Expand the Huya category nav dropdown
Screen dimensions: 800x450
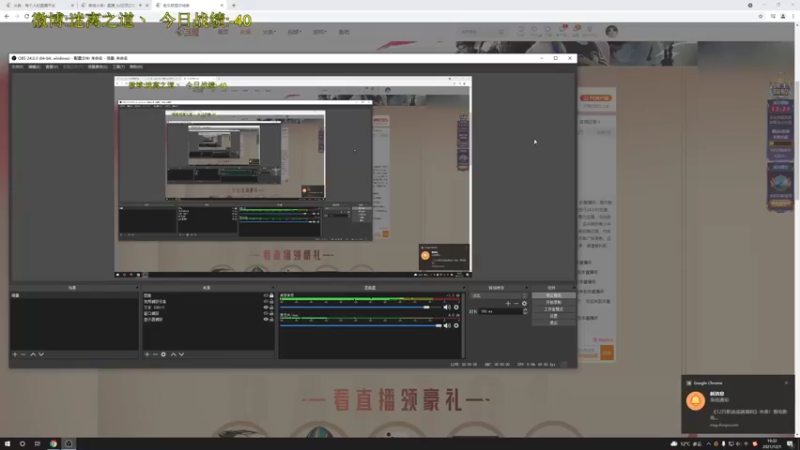tap(269, 32)
